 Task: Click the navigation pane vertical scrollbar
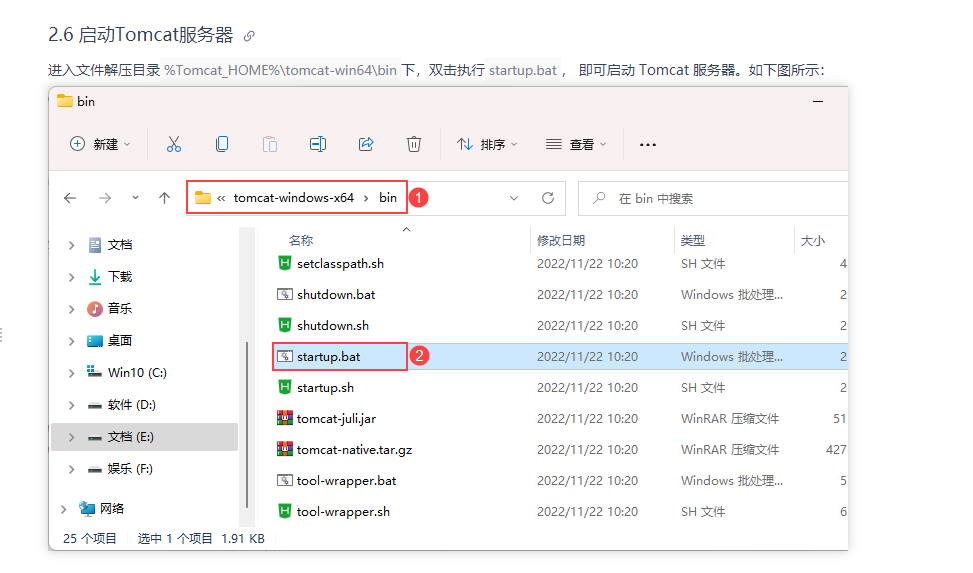(247, 424)
